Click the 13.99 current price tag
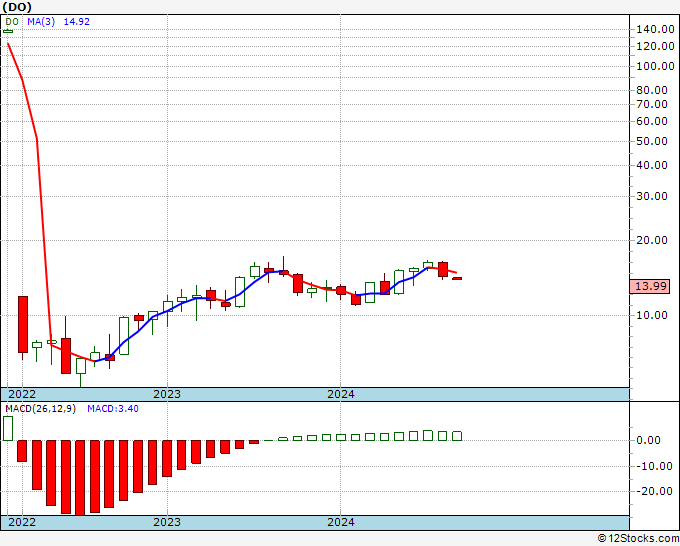This screenshot has width=680, height=546. click(x=650, y=286)
